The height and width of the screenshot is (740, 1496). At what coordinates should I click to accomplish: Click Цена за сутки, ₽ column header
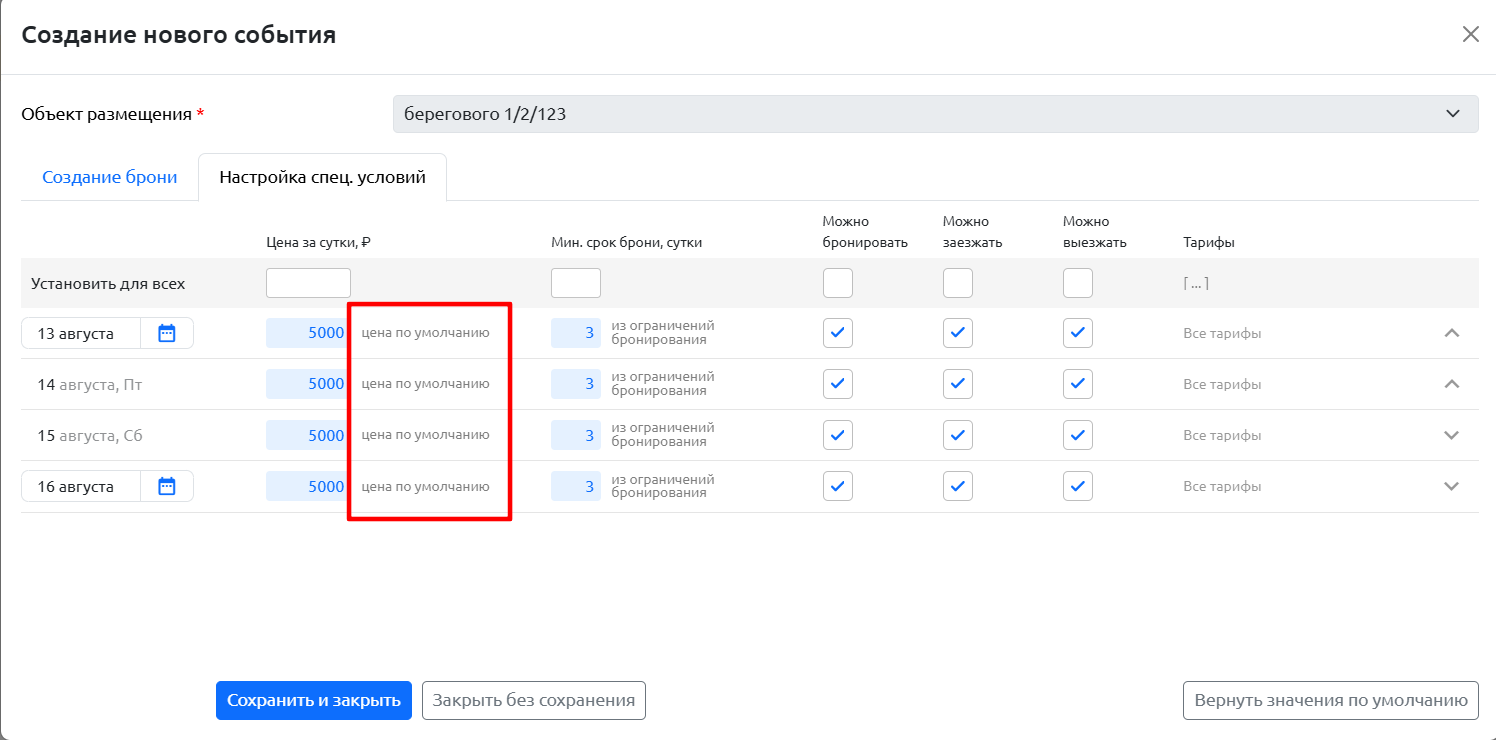tap(319, 242)
